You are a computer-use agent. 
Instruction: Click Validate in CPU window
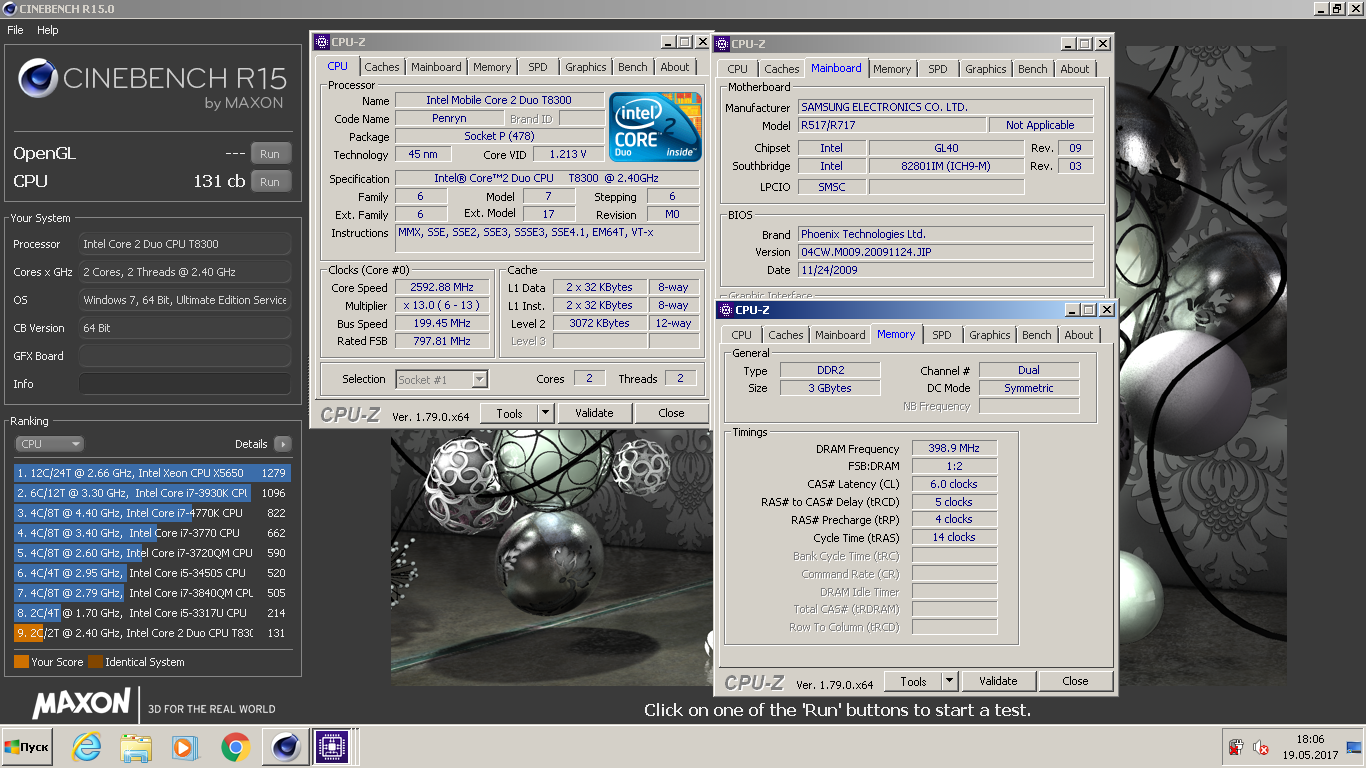(x=594, y=413)
